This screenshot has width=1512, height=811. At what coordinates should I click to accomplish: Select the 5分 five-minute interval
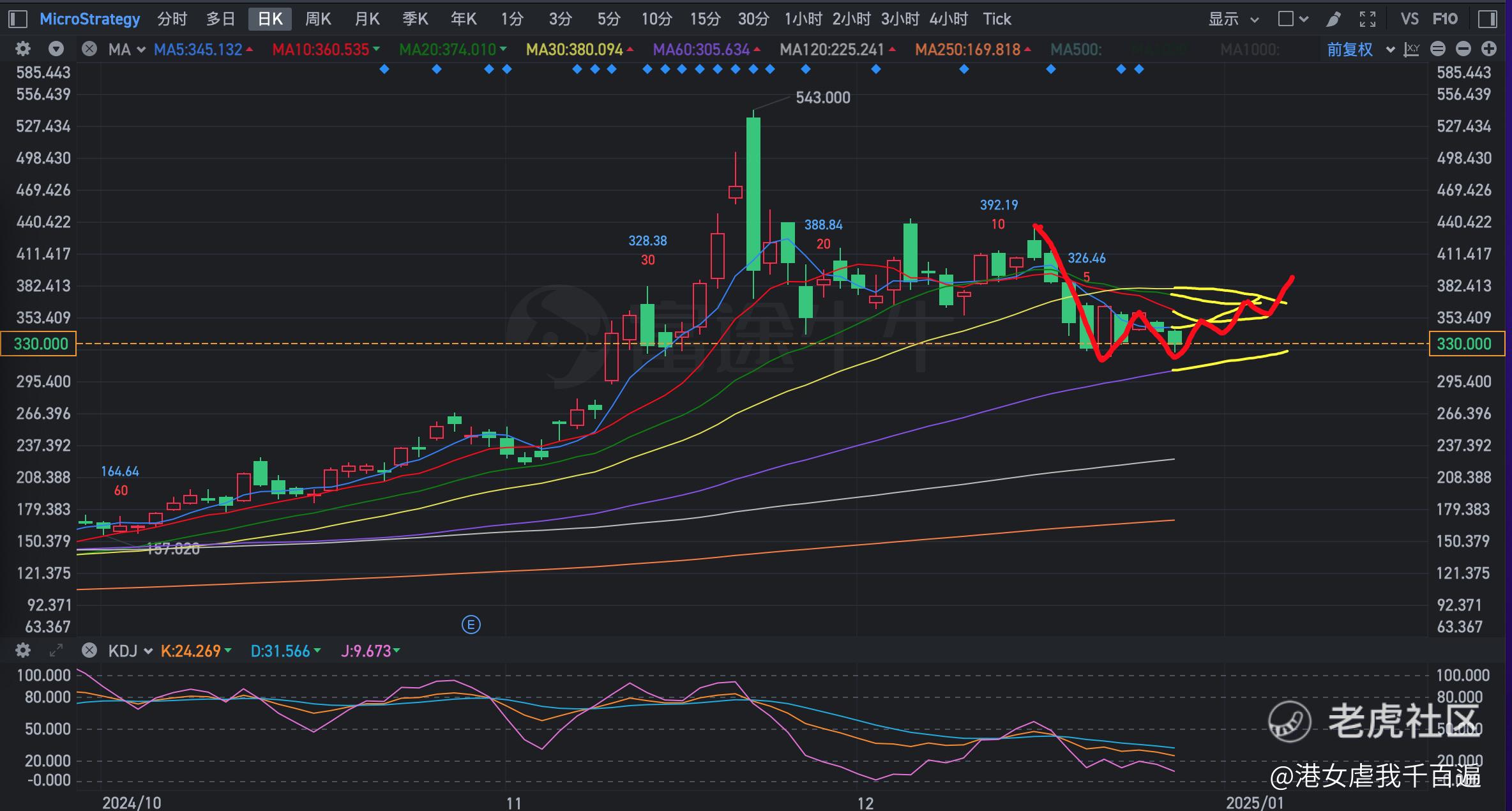(x=609, y=19)
